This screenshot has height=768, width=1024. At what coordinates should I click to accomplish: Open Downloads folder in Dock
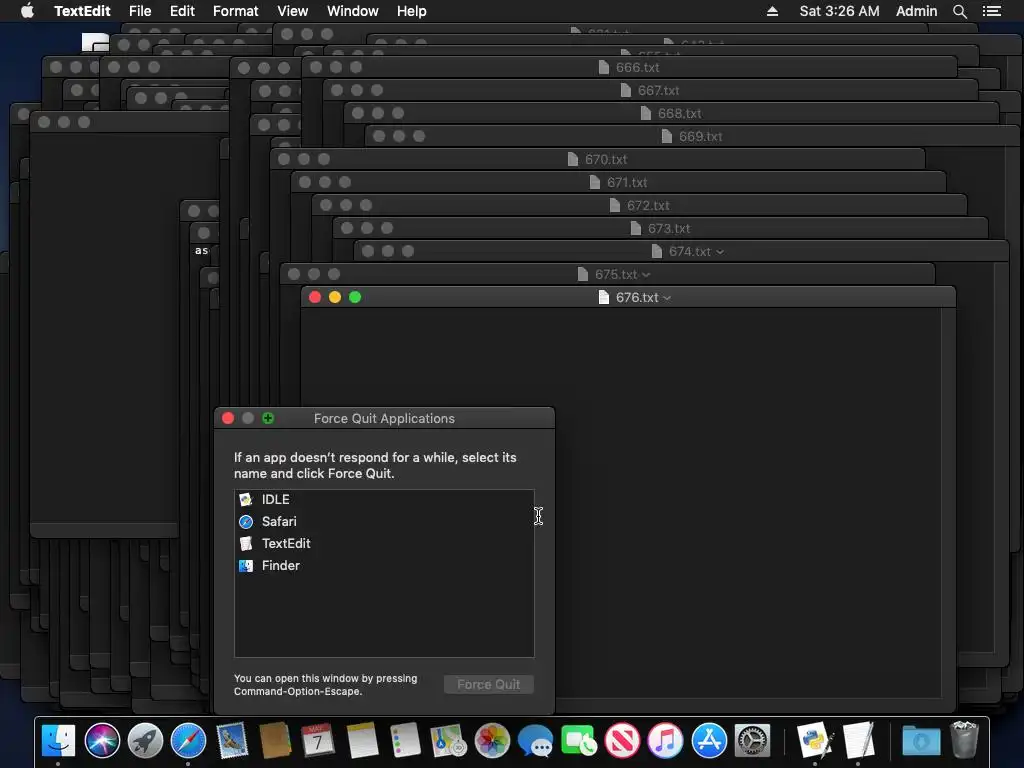[921, 741]
